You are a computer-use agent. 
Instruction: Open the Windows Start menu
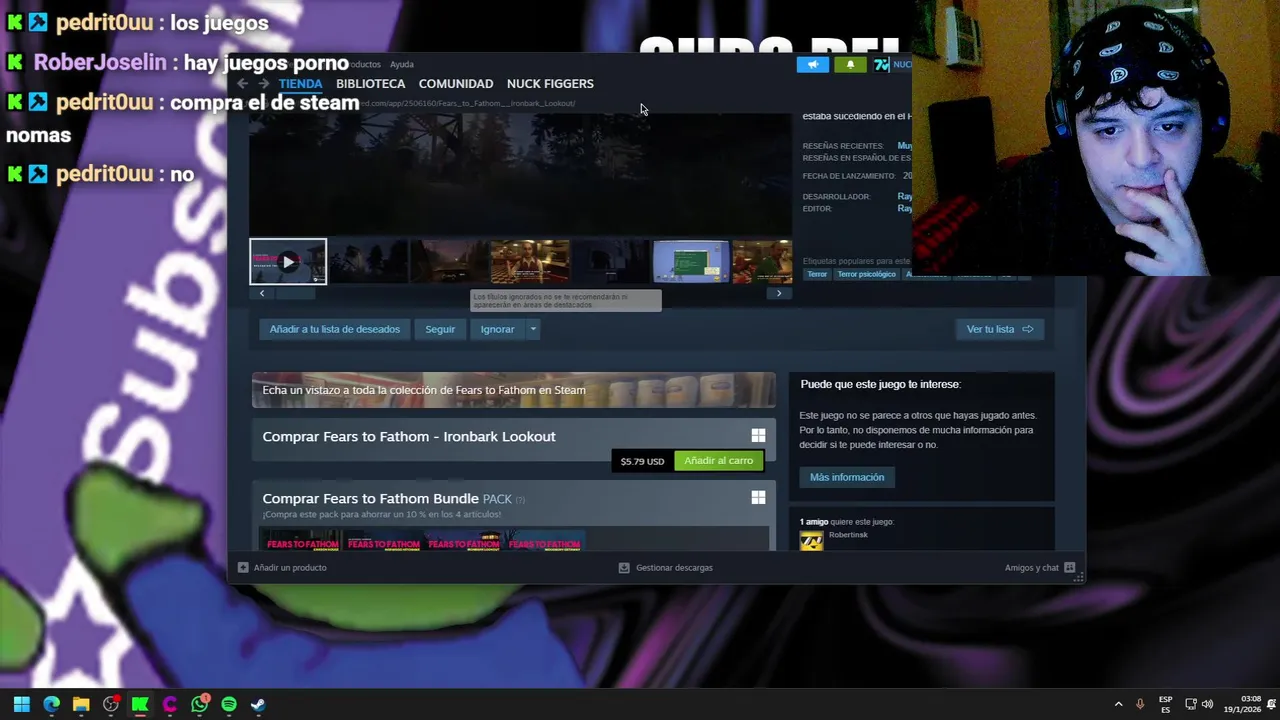pyautogui.click(x=21, y=704)
